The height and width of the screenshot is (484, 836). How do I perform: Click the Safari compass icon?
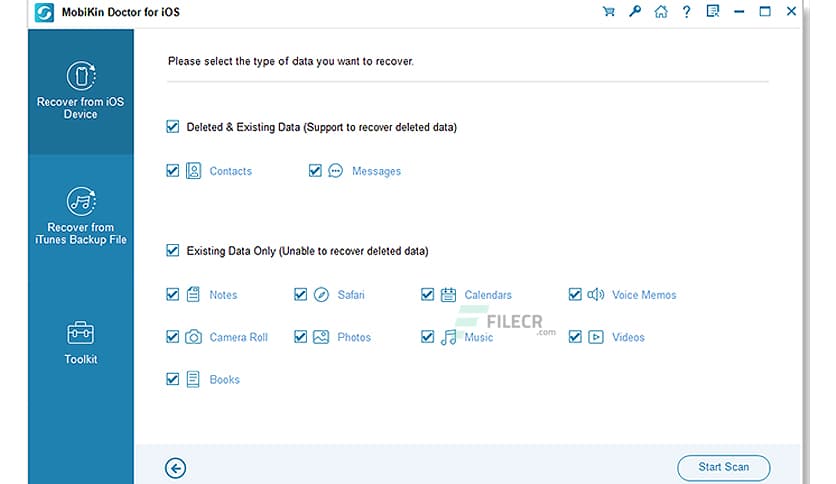point(321,295)
